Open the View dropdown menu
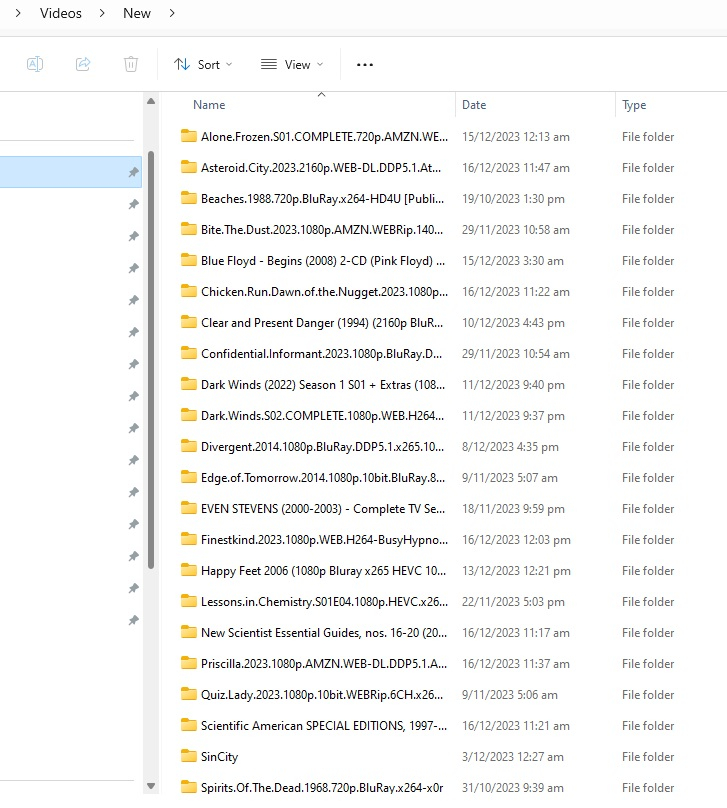 [x=292, y=64]
